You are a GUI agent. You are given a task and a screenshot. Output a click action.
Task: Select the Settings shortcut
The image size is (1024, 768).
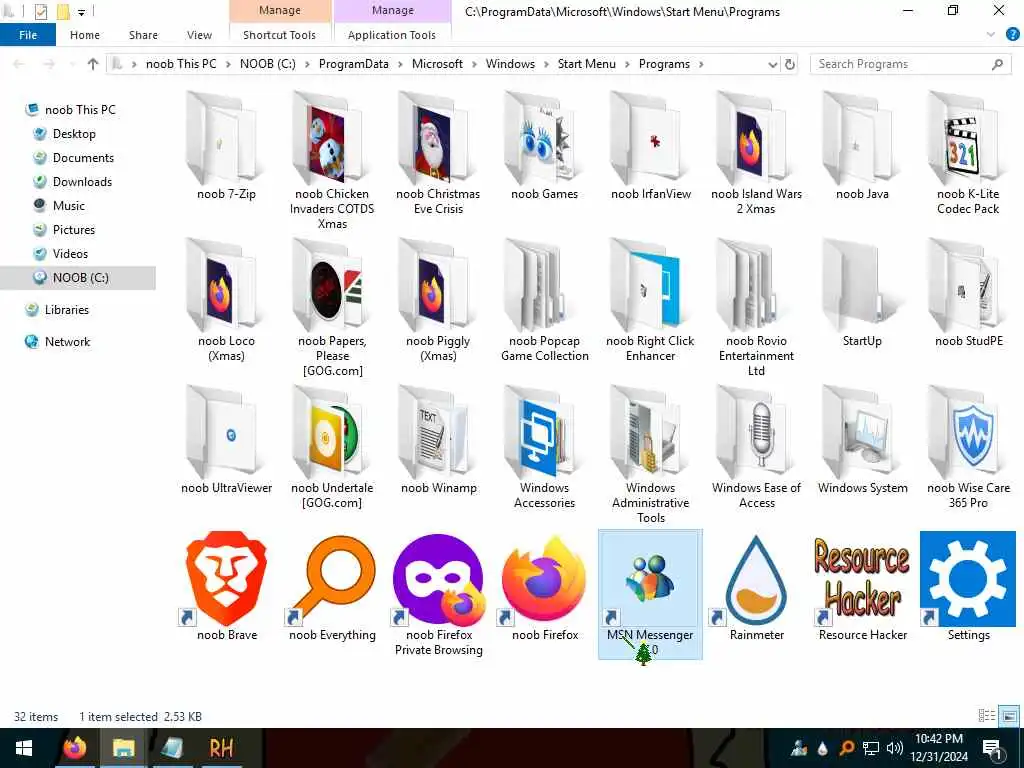click(x=968, y=586)
